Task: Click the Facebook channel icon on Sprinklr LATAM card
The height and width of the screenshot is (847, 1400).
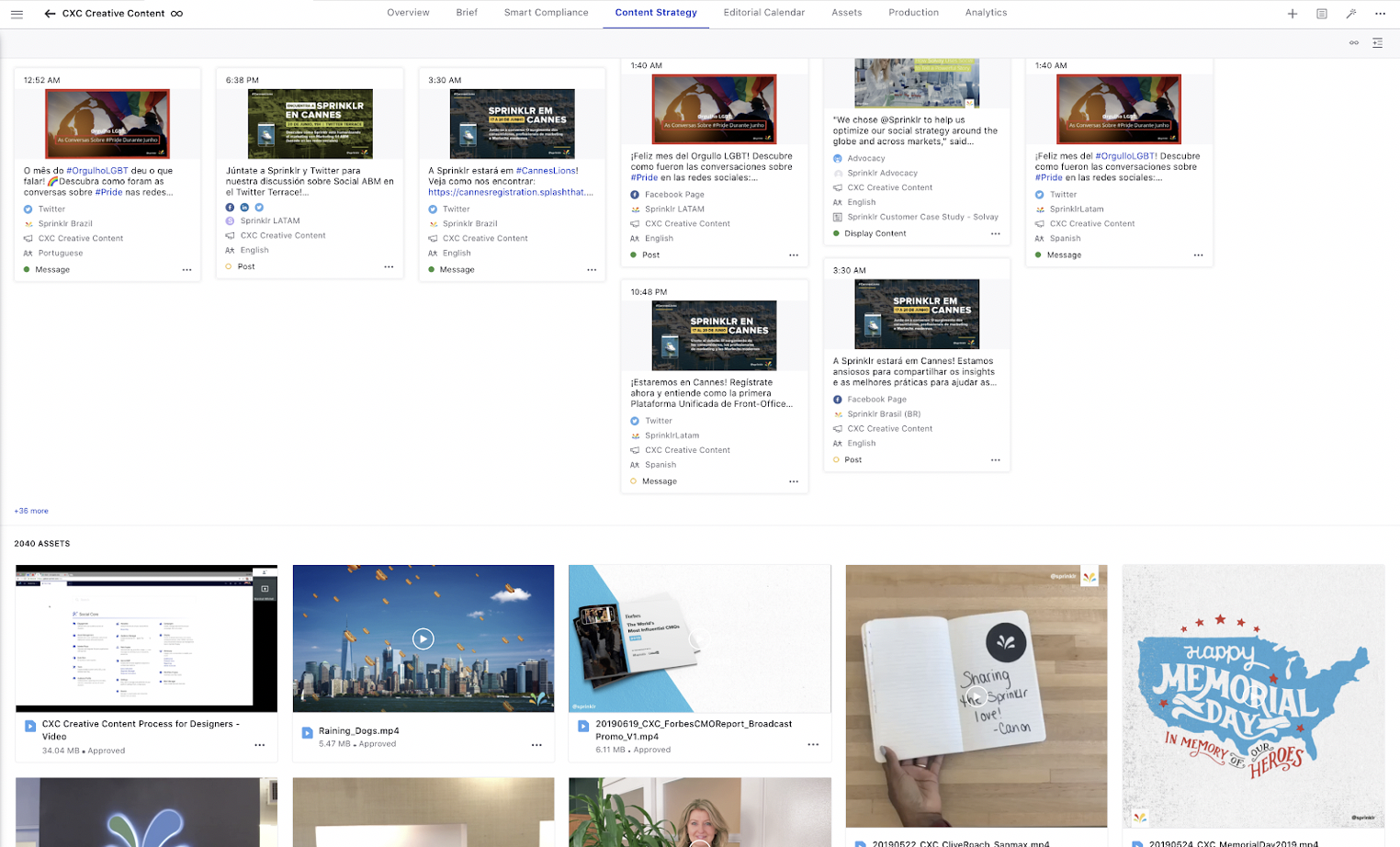Action: click(x=230, y=208)
